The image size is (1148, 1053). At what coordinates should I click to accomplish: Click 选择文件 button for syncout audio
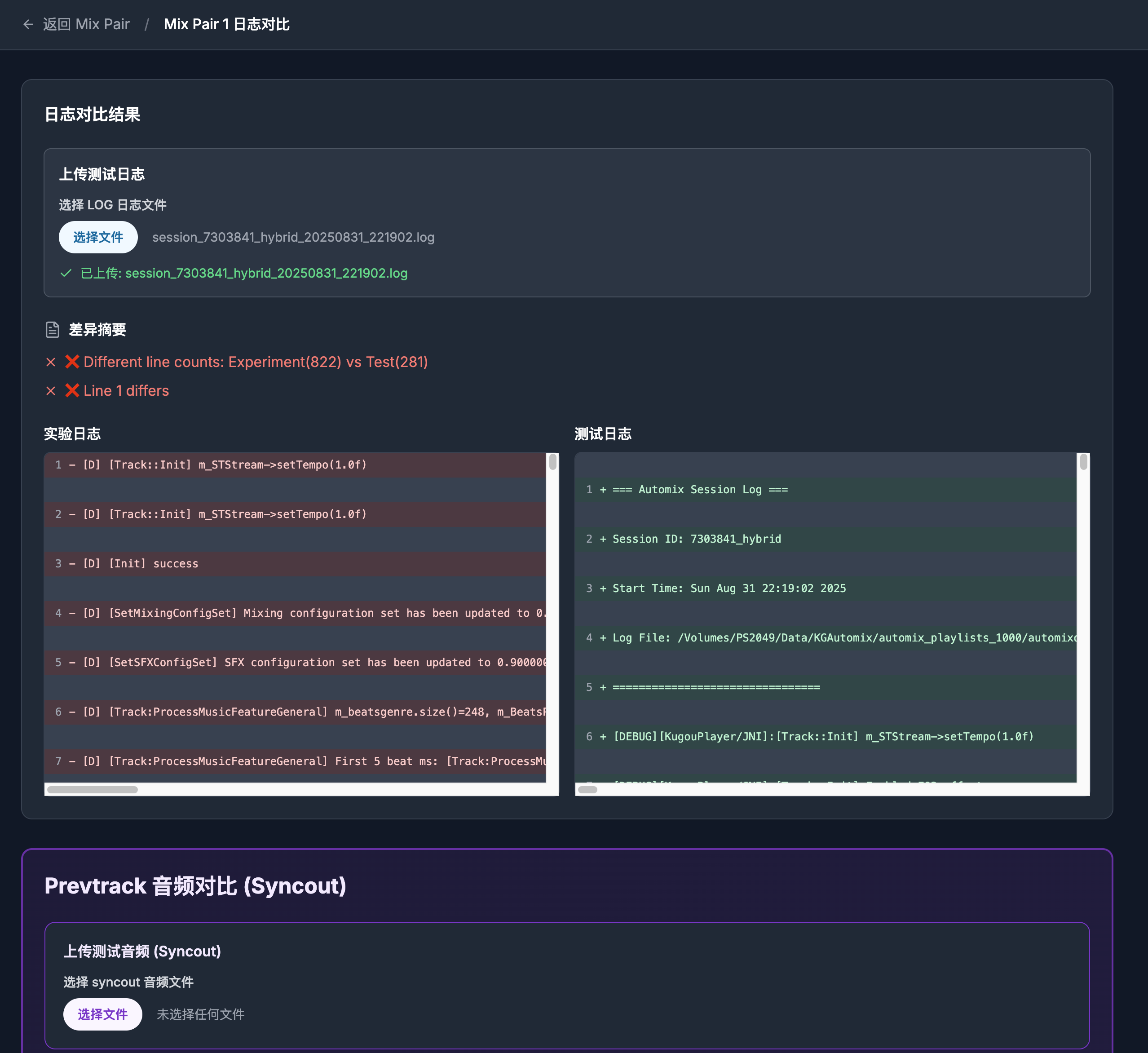pos(102,1014)
